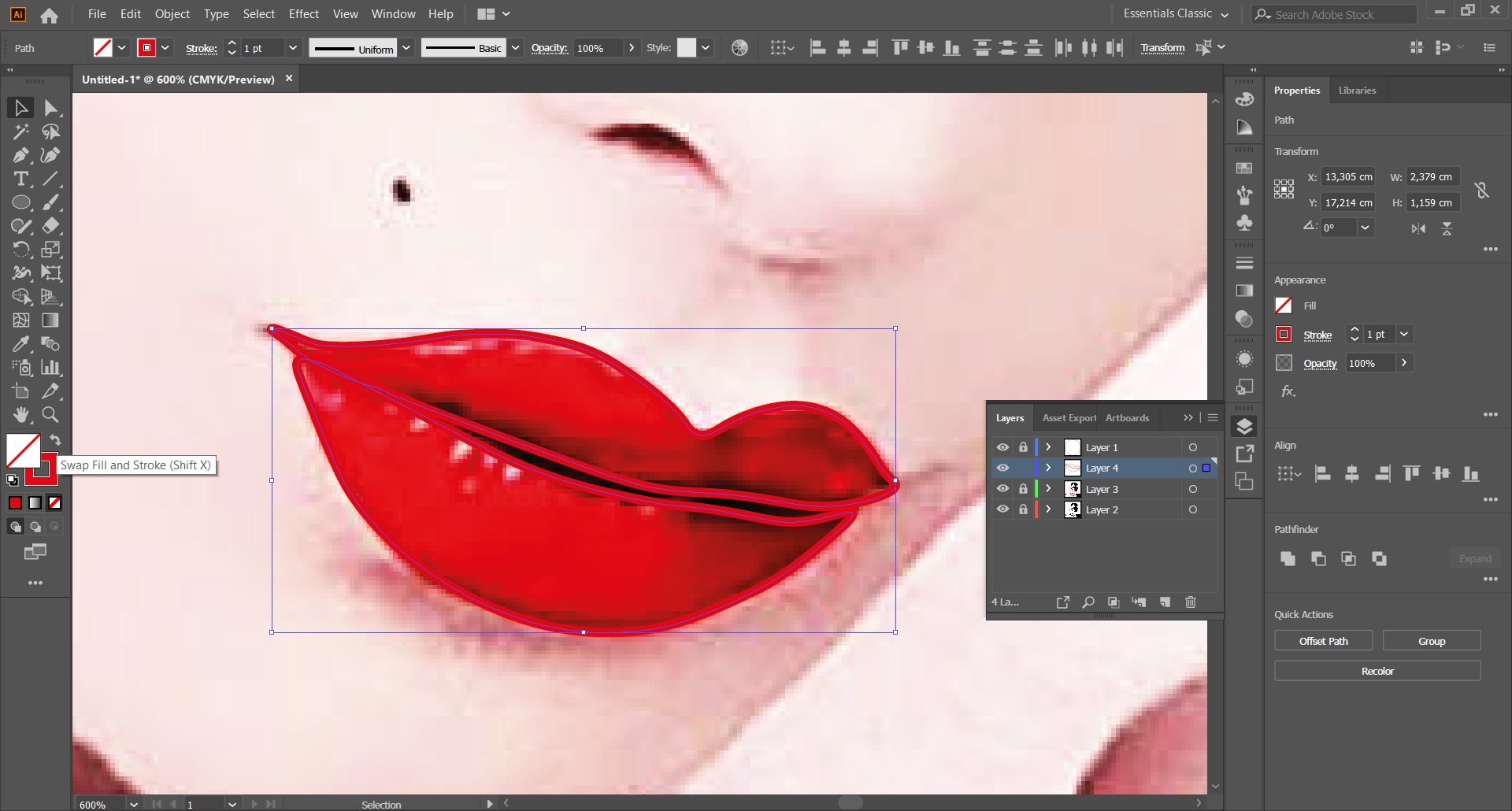Screen dimensions: 1512x811
Task: Select the Artboard tool
Action: [x=20, y=391]
